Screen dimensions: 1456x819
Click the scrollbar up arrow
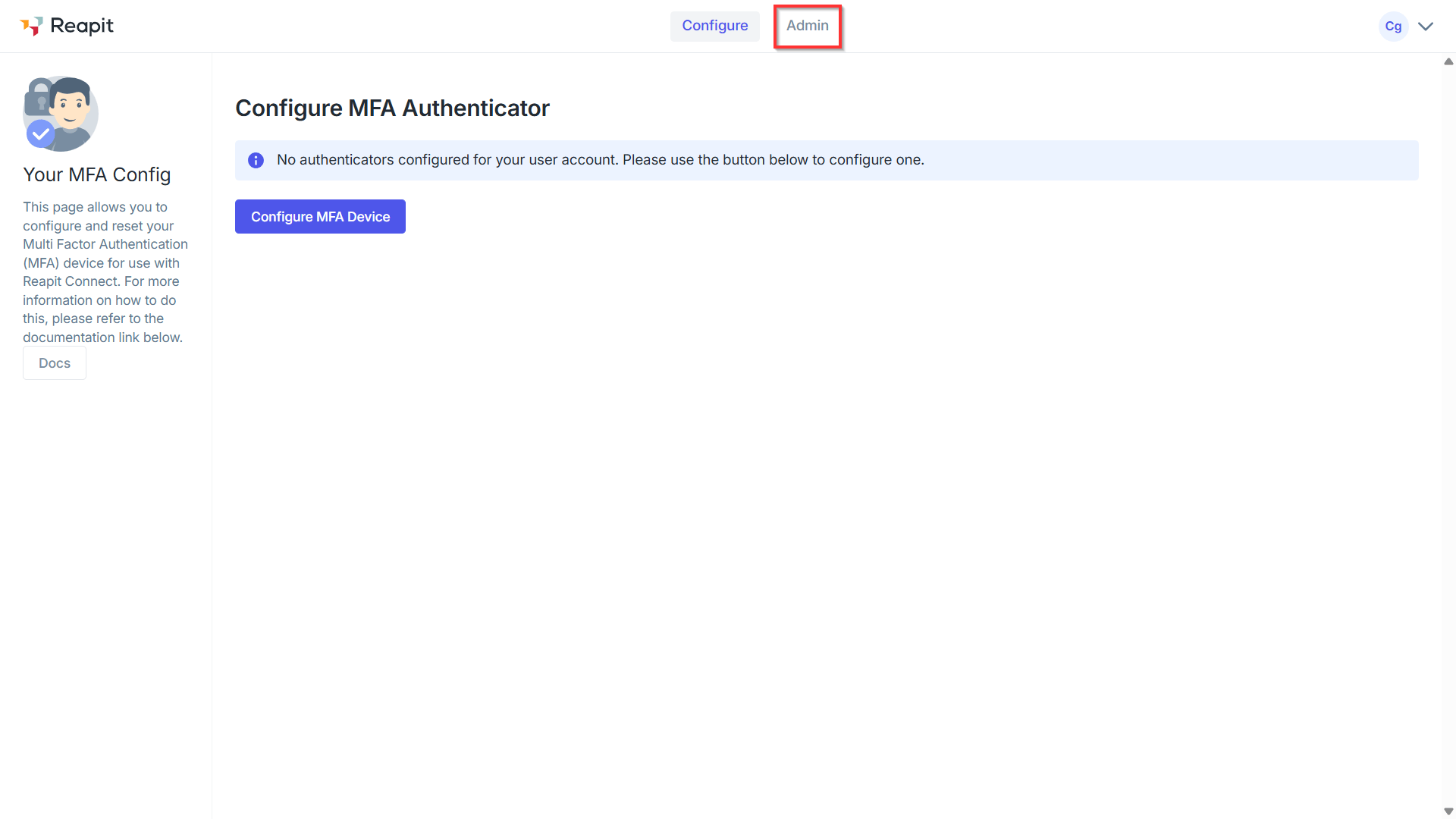tap(1448, 61)
